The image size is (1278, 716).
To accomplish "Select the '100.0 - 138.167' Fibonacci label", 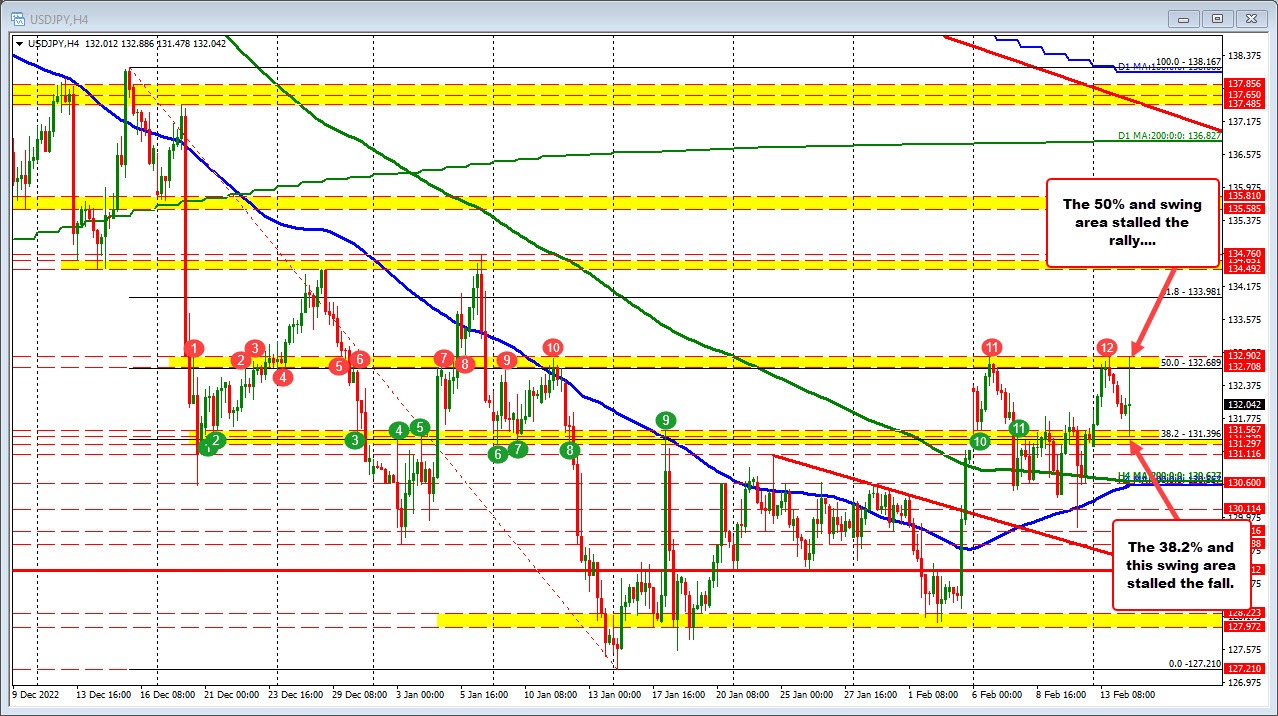I will coord(1188,61).
